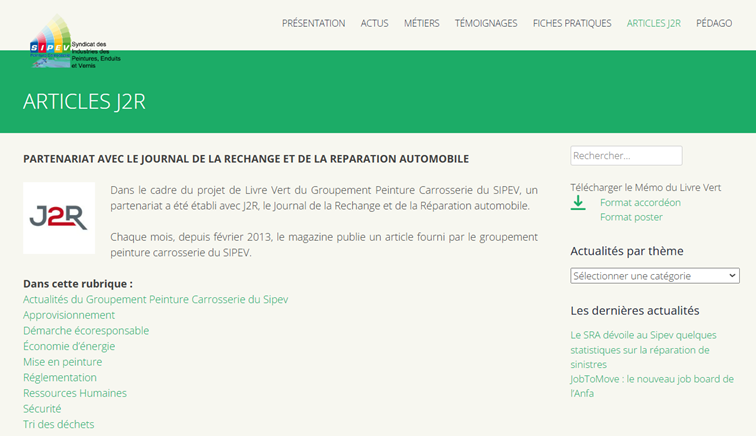
Task: Select FICHES PRATIQUES in the navigation
Action: point(572,23)
